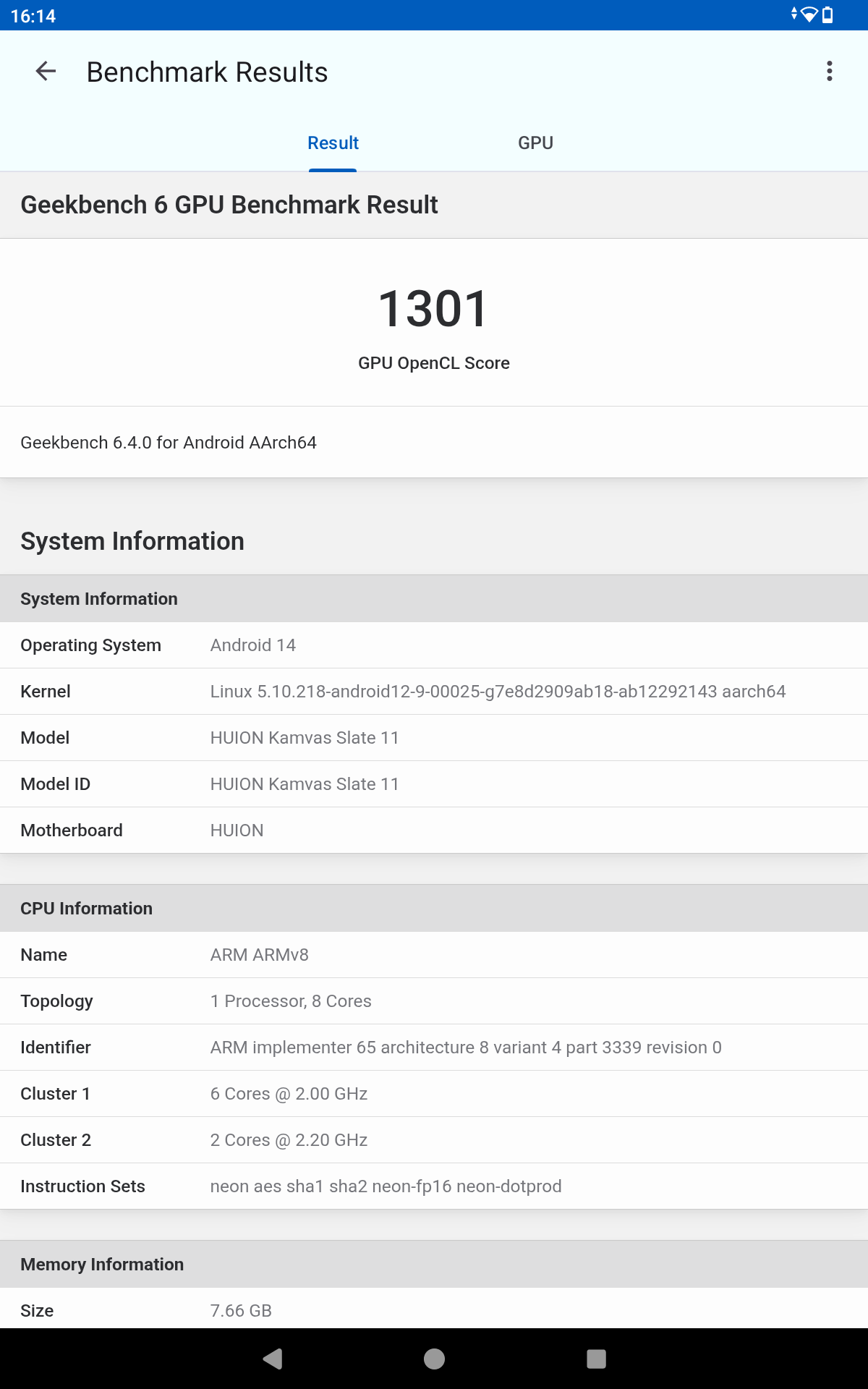Select the Motherboard HUION row
Screen dimensions: 868x1389
point(434,831)
